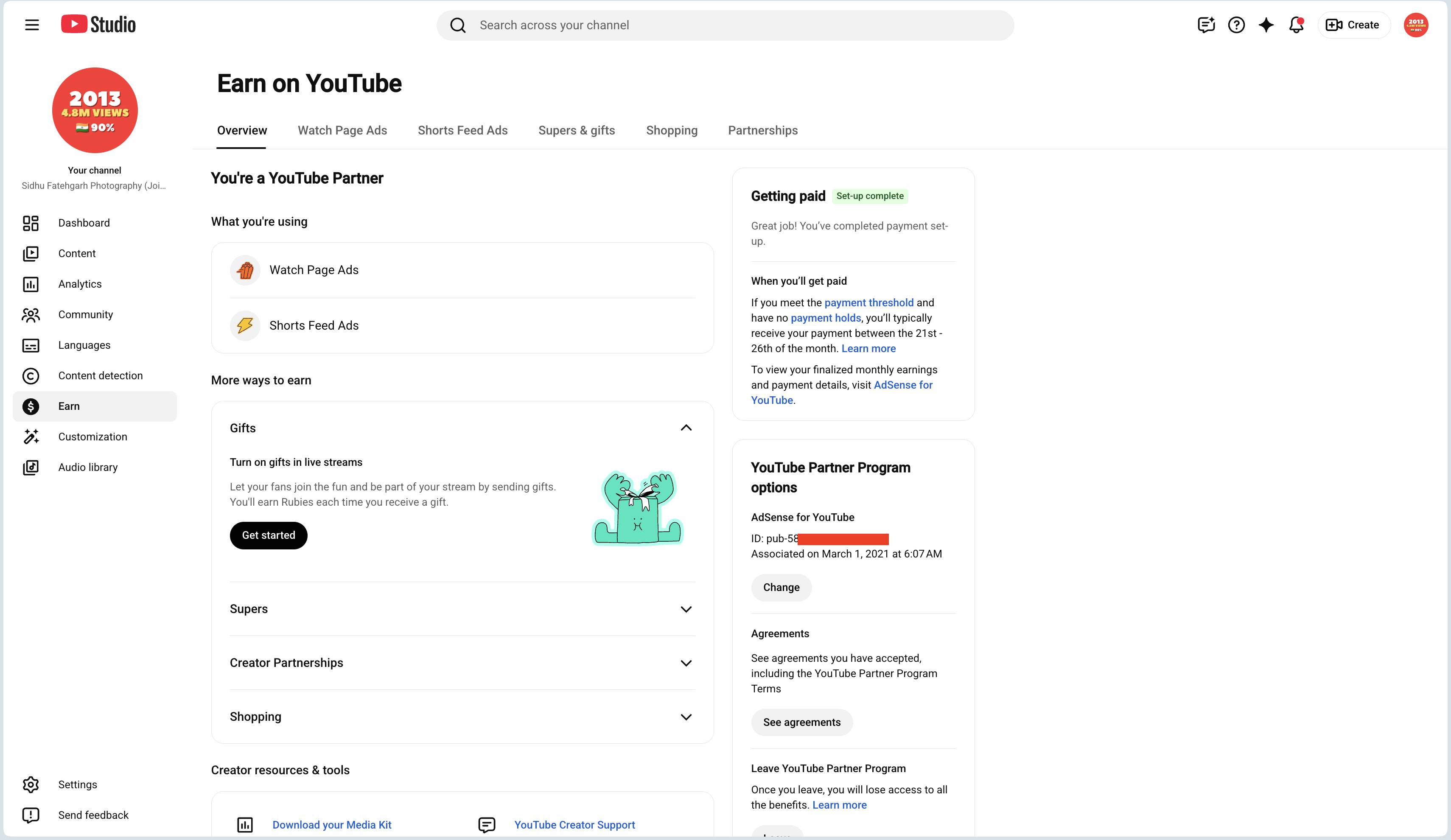Viewport: 1451px width, 840px height.
Task: Click the Dashboard sidebar icon
Action: click(31, 223)
